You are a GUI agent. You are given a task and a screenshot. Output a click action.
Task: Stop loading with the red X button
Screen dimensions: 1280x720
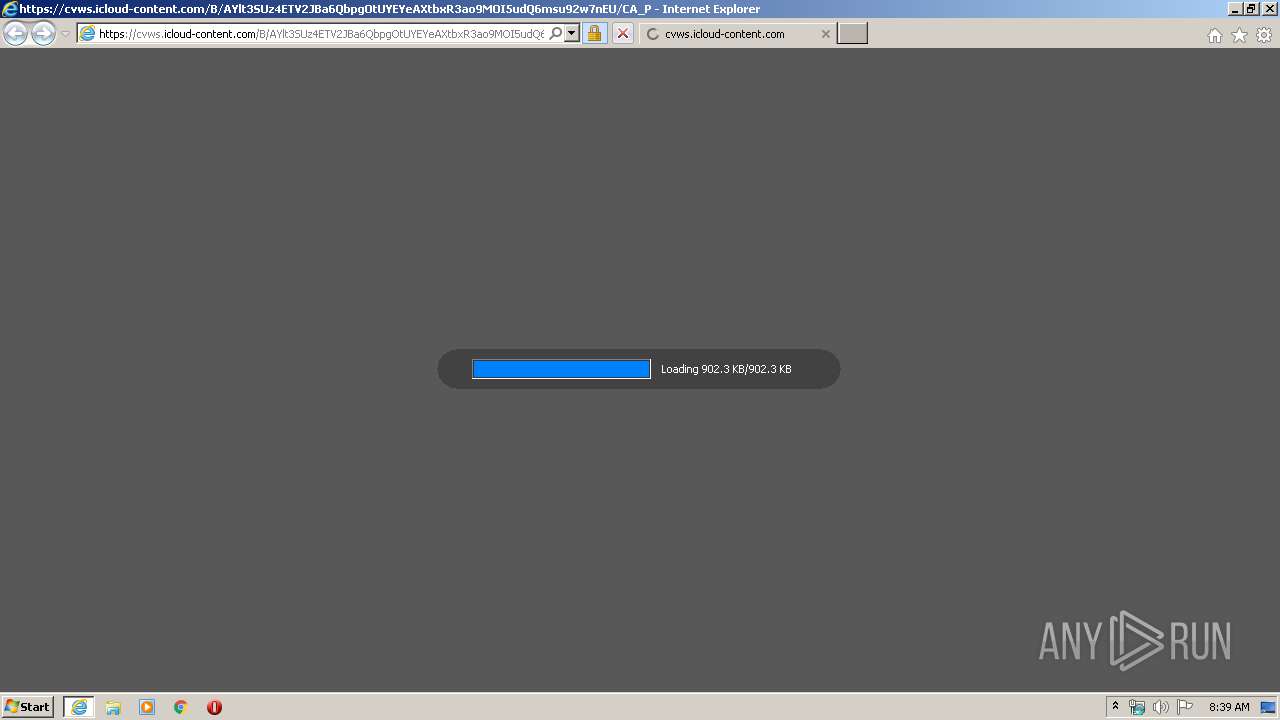point(622,34)
